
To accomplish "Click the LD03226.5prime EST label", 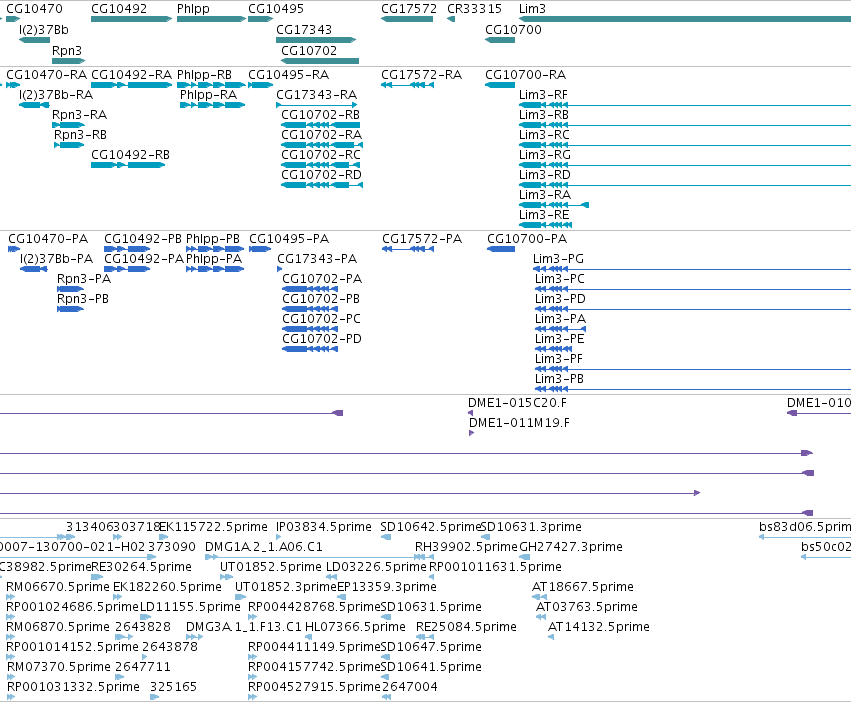I will tap(376, 567).
